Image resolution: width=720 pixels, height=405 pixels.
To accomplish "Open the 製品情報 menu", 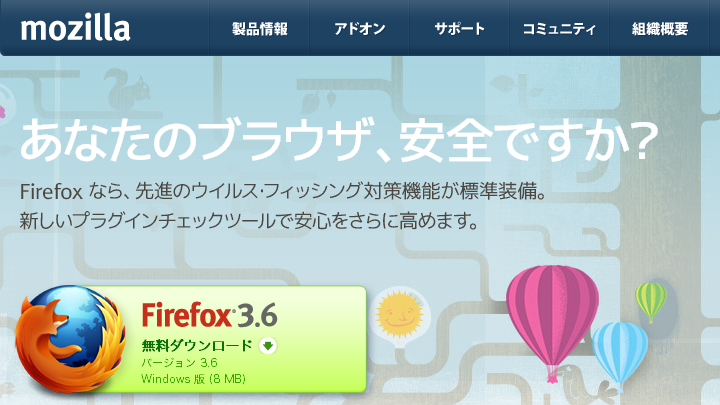I will tap(259, 29).
